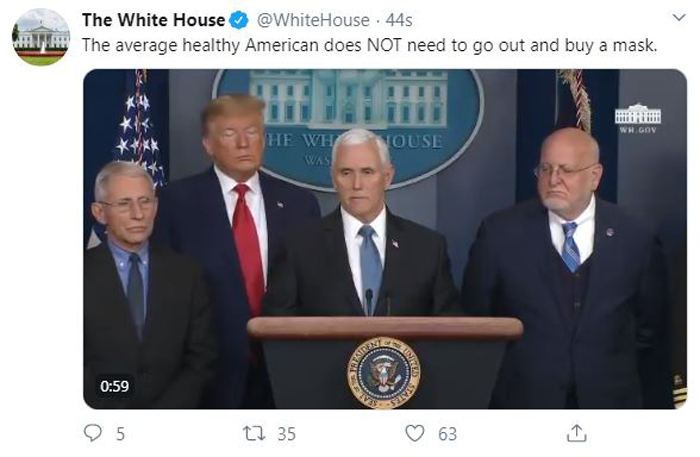Expand the tweet options chevron menu
700x457 pixels.
(x=679, y=18)
